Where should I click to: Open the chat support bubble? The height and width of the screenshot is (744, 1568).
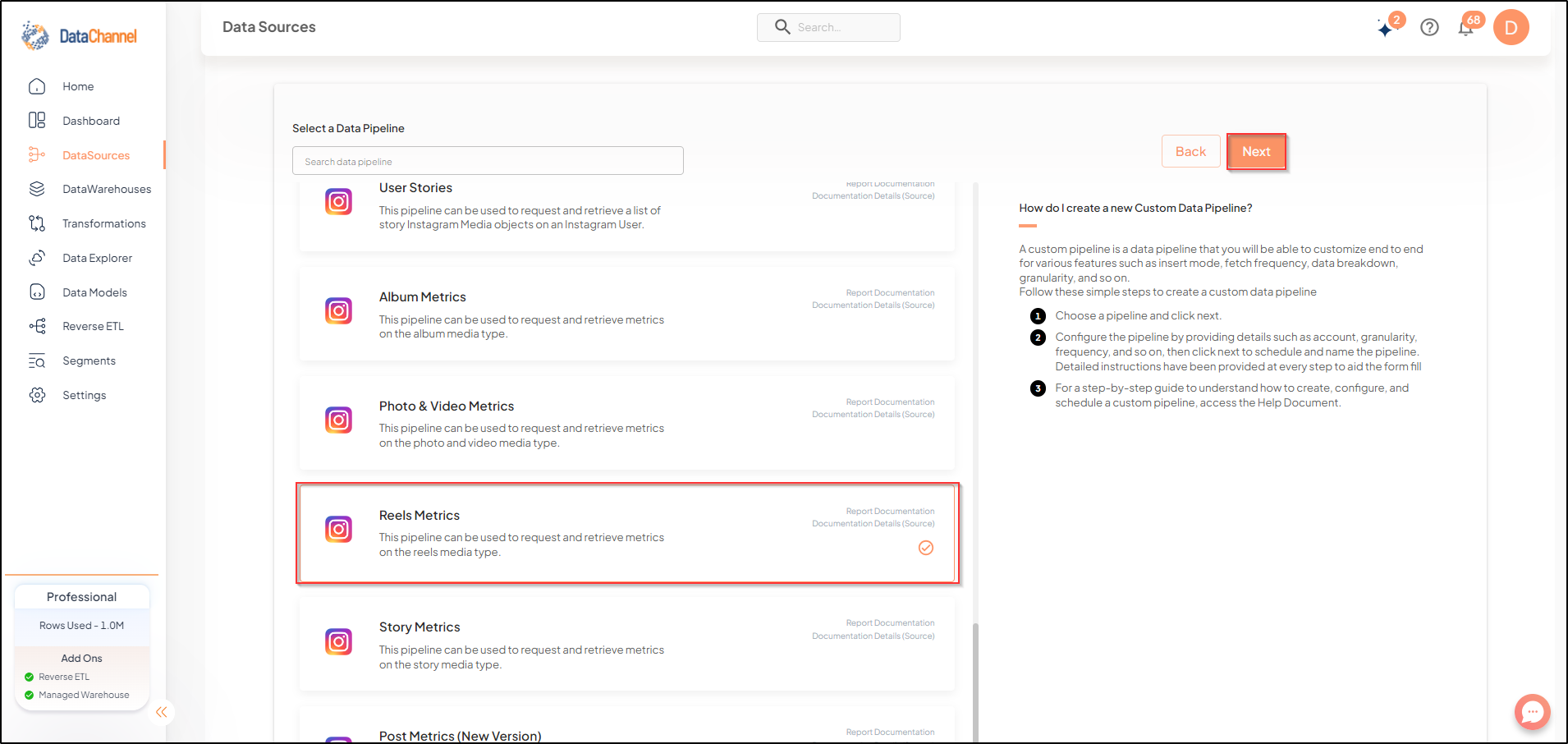pyautogui.click(x=1532, y=712)
